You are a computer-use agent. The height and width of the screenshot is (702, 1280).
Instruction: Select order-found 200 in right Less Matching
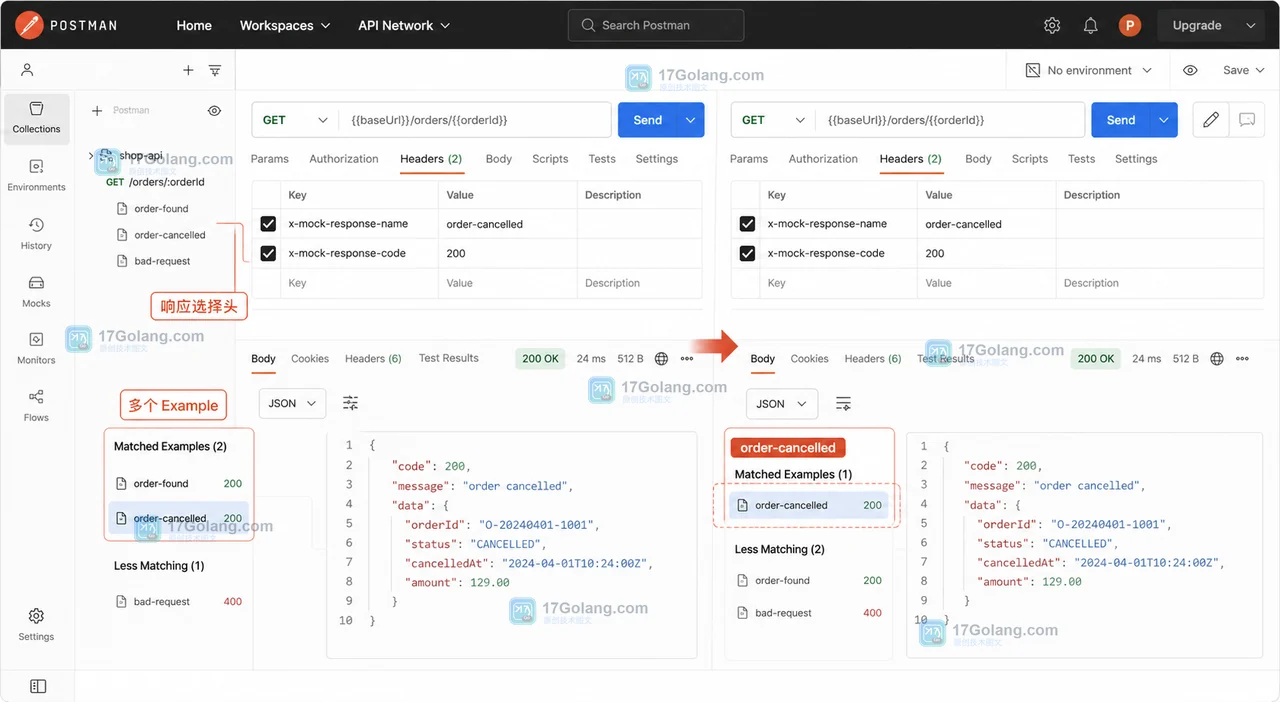click(809, 580)
